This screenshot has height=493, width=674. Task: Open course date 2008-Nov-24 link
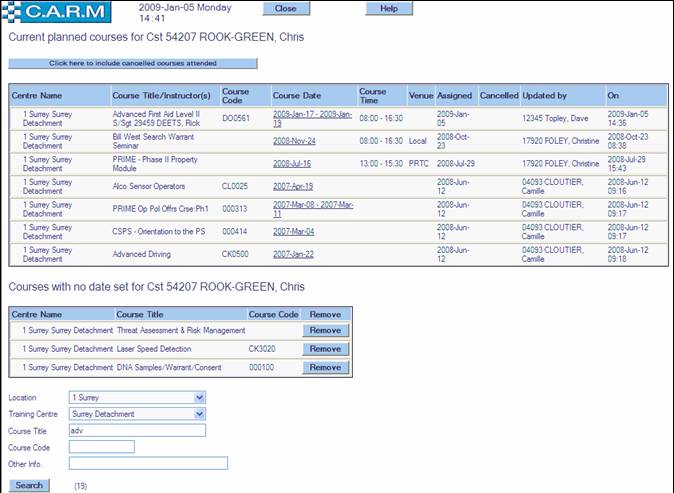293,141
